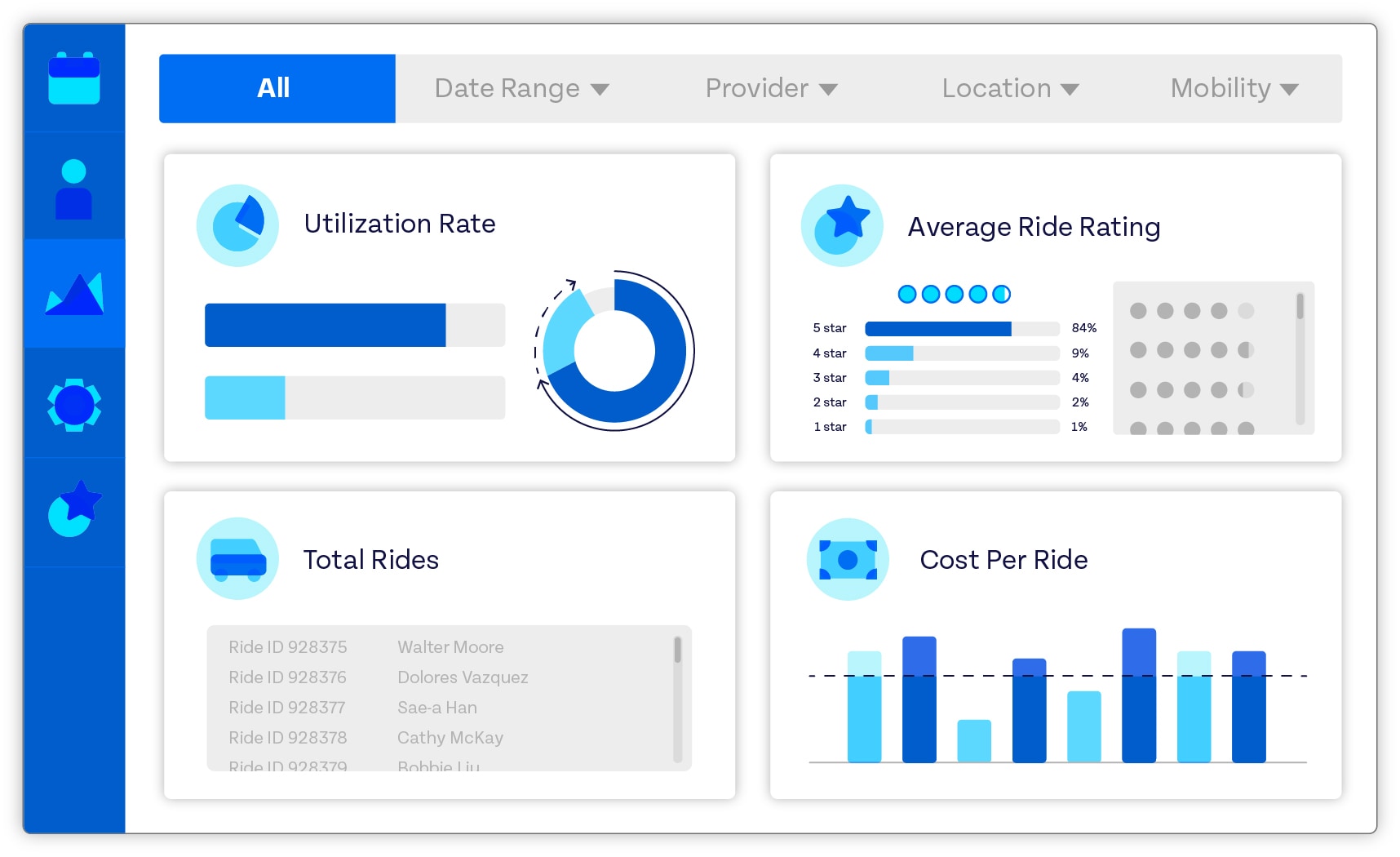Expand the Provider filter
Image resolution: width=1400 pixels, height=857 pixels.
tap(770, 88)
